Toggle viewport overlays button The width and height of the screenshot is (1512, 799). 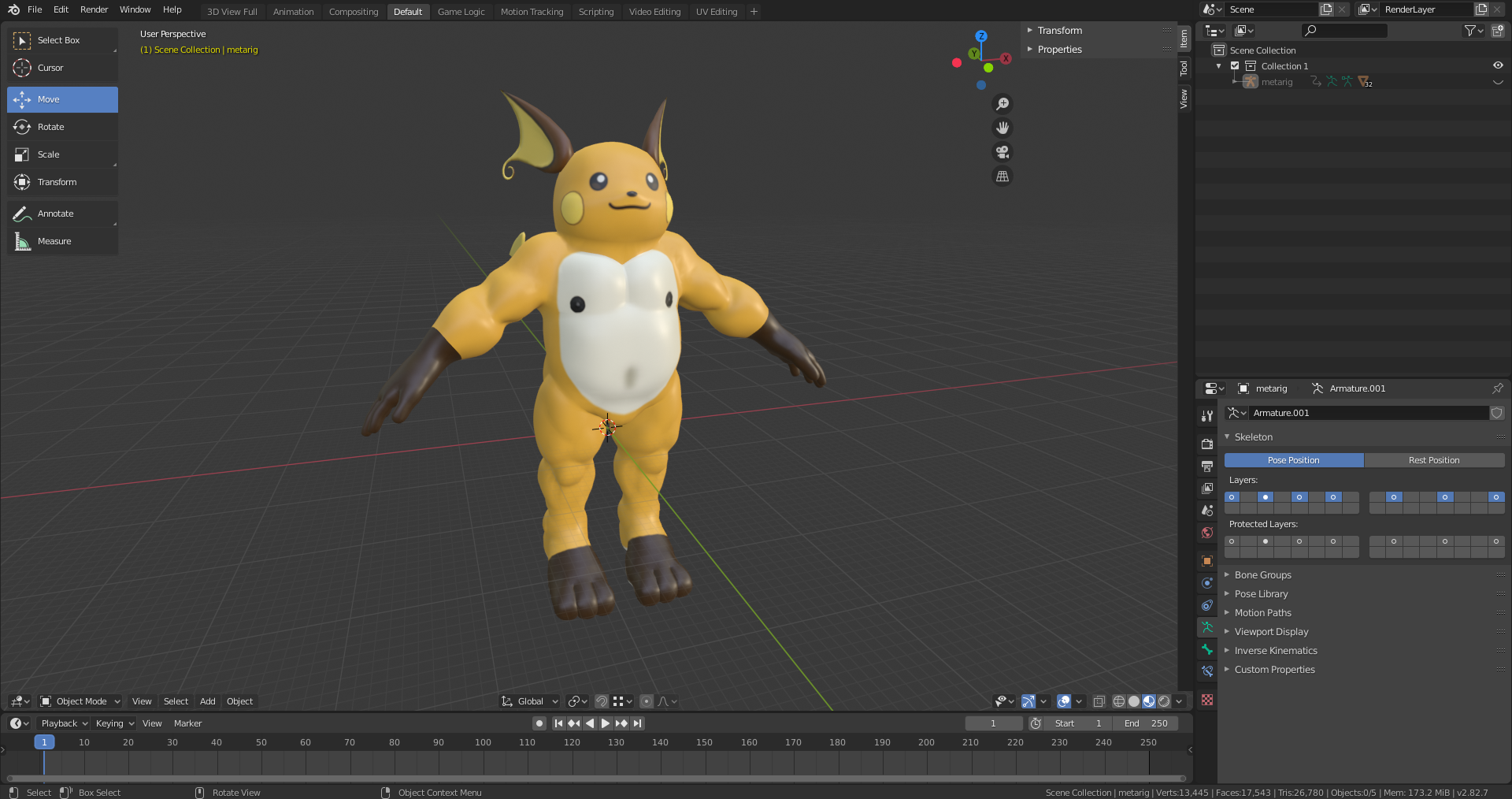(1064, 701)
